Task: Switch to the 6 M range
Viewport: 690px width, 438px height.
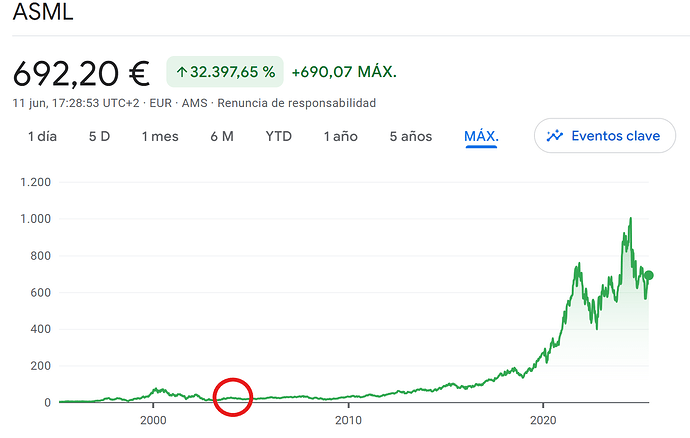Action: point(222,136)
